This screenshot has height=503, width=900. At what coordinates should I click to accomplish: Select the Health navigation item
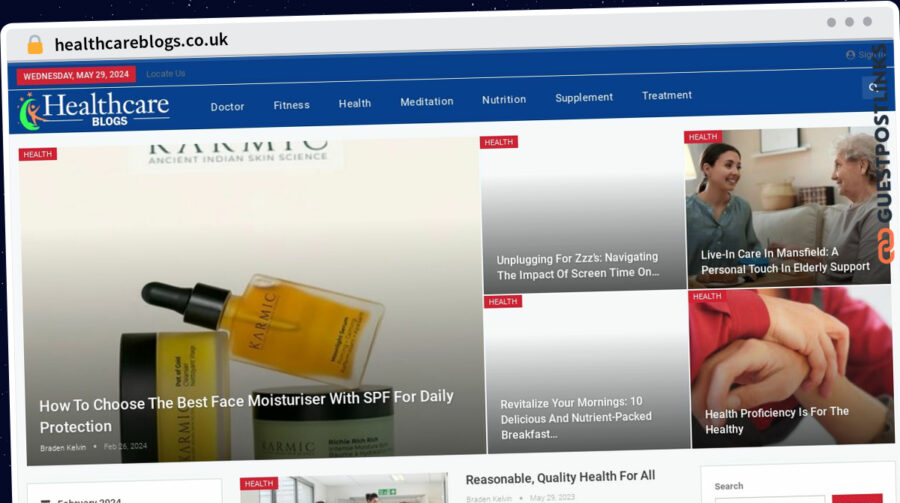[x=355, y=103]
